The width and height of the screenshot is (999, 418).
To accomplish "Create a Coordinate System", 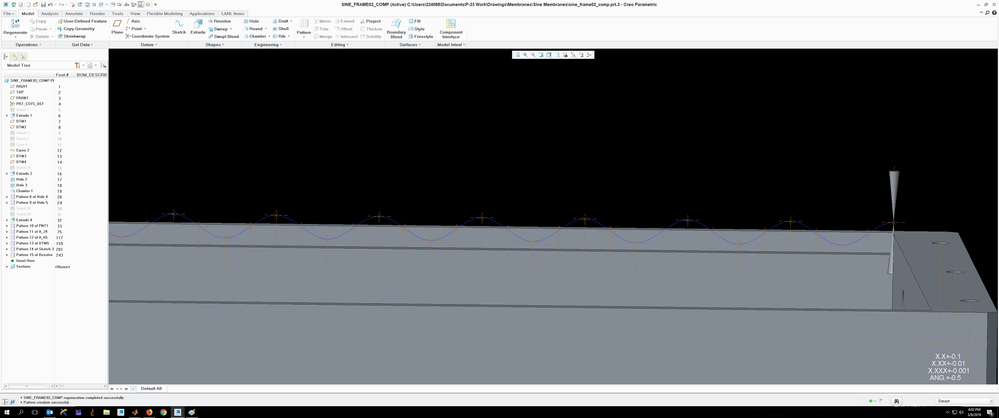I will pyautogui.click(x=148, y=36).
